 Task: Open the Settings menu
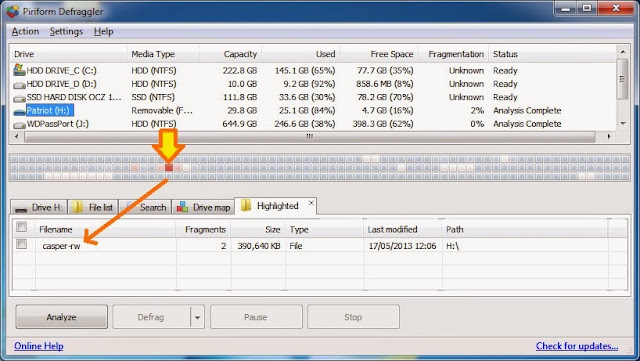pyautogui.click(x=66, y=31)
